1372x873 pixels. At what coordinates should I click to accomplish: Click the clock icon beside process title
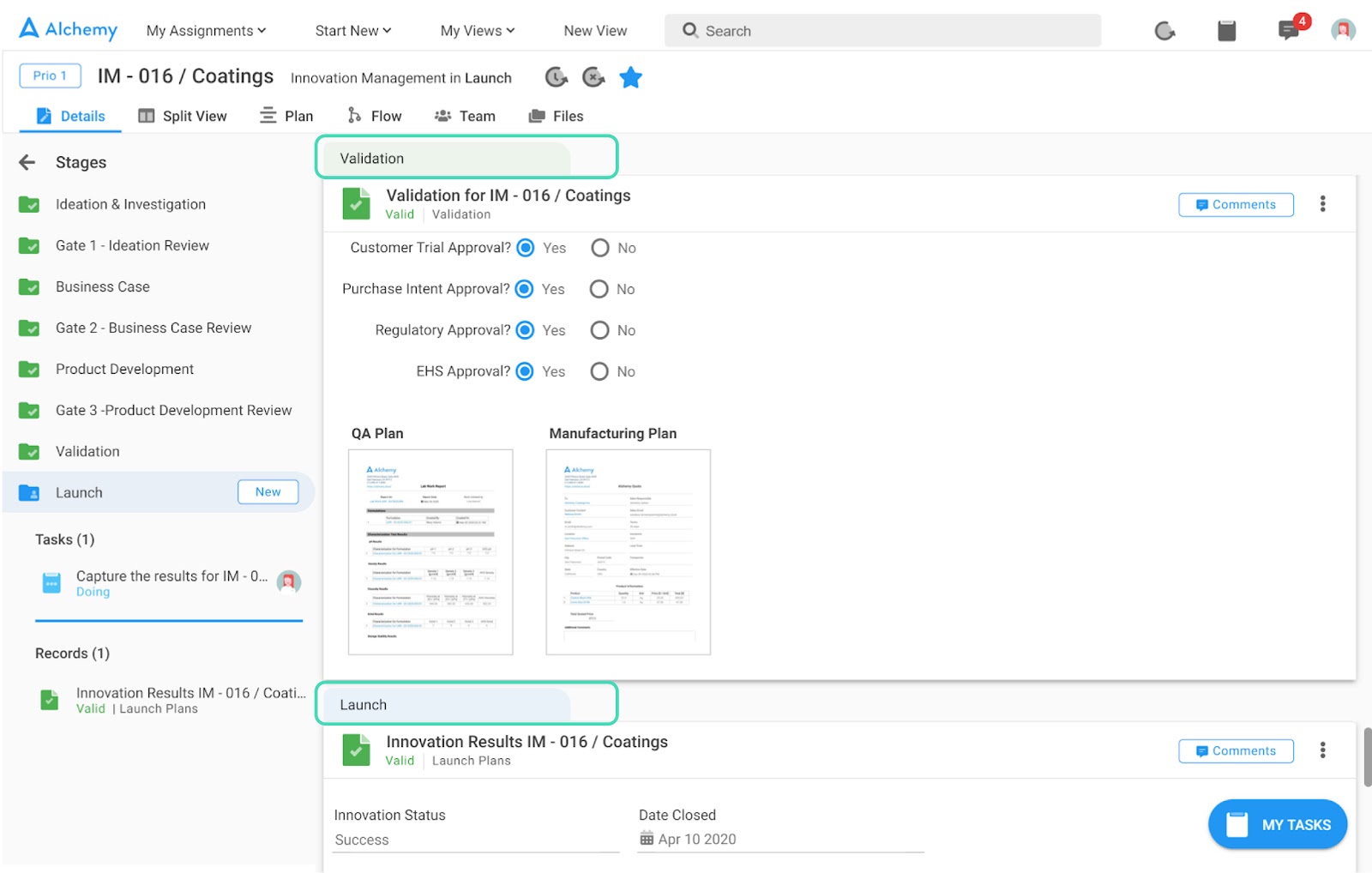[557, 77]
